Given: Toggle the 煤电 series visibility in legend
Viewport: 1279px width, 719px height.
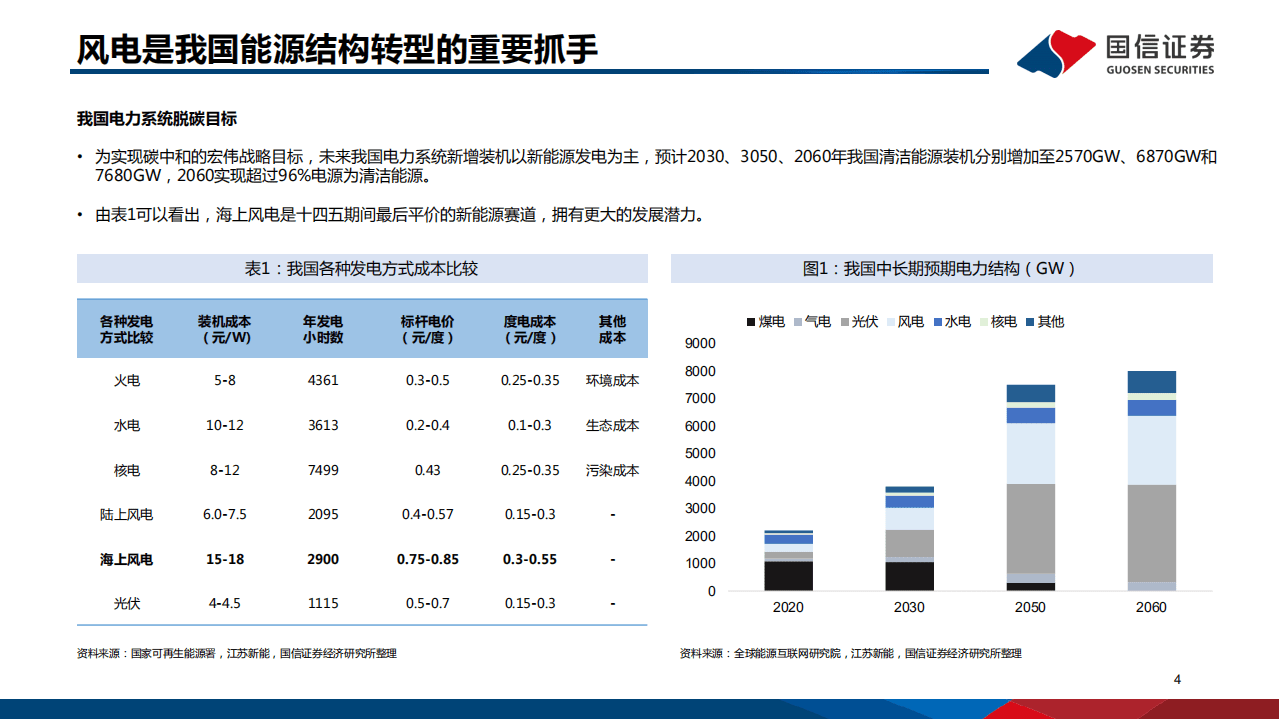Looking at the screenshot, I should [x=750, y=322].
